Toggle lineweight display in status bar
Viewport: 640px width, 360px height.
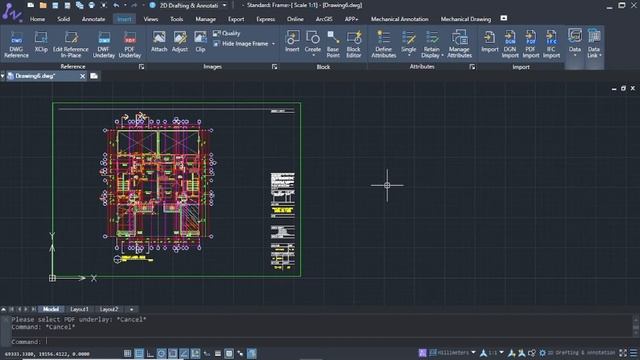(218, 353)
